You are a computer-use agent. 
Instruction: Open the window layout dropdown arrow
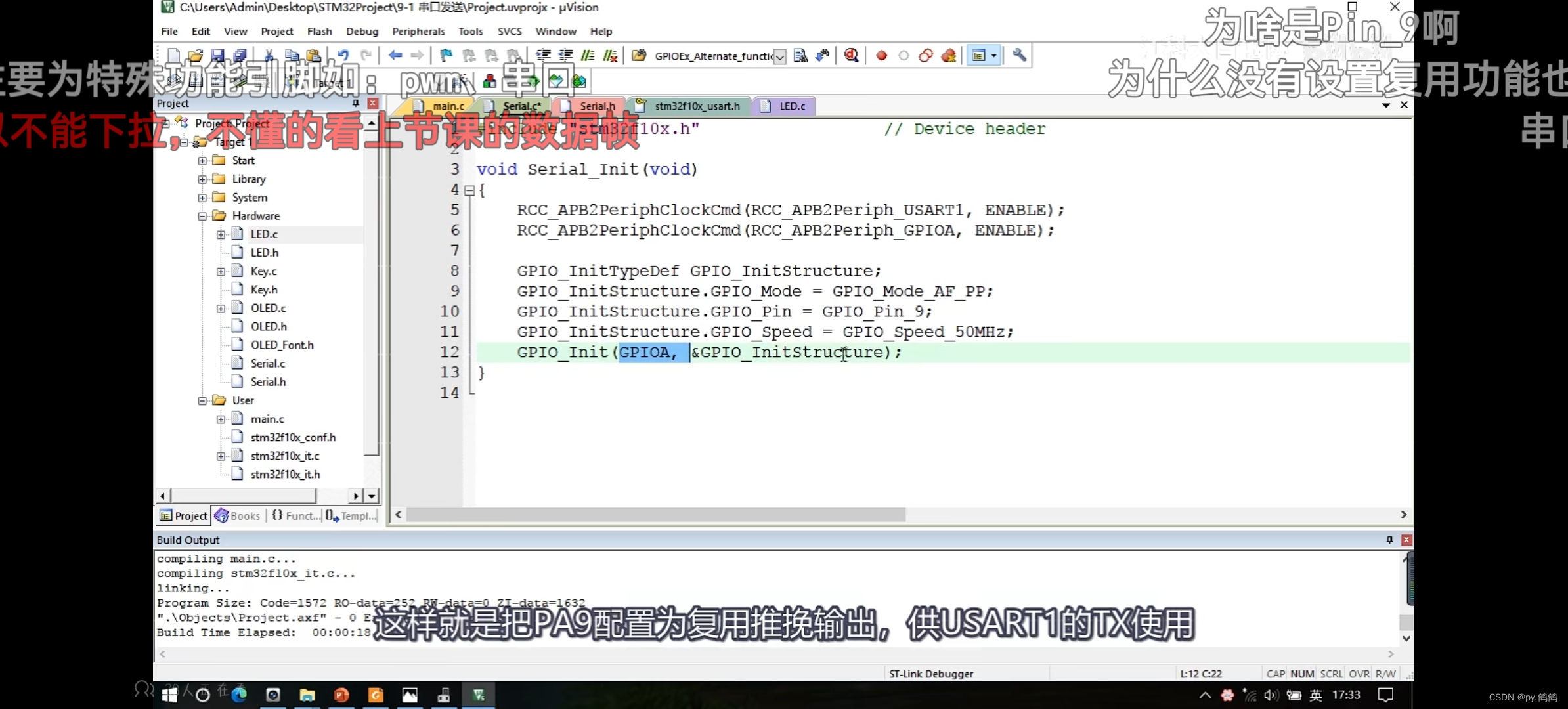pyautogui.click(x=994, y=56)
